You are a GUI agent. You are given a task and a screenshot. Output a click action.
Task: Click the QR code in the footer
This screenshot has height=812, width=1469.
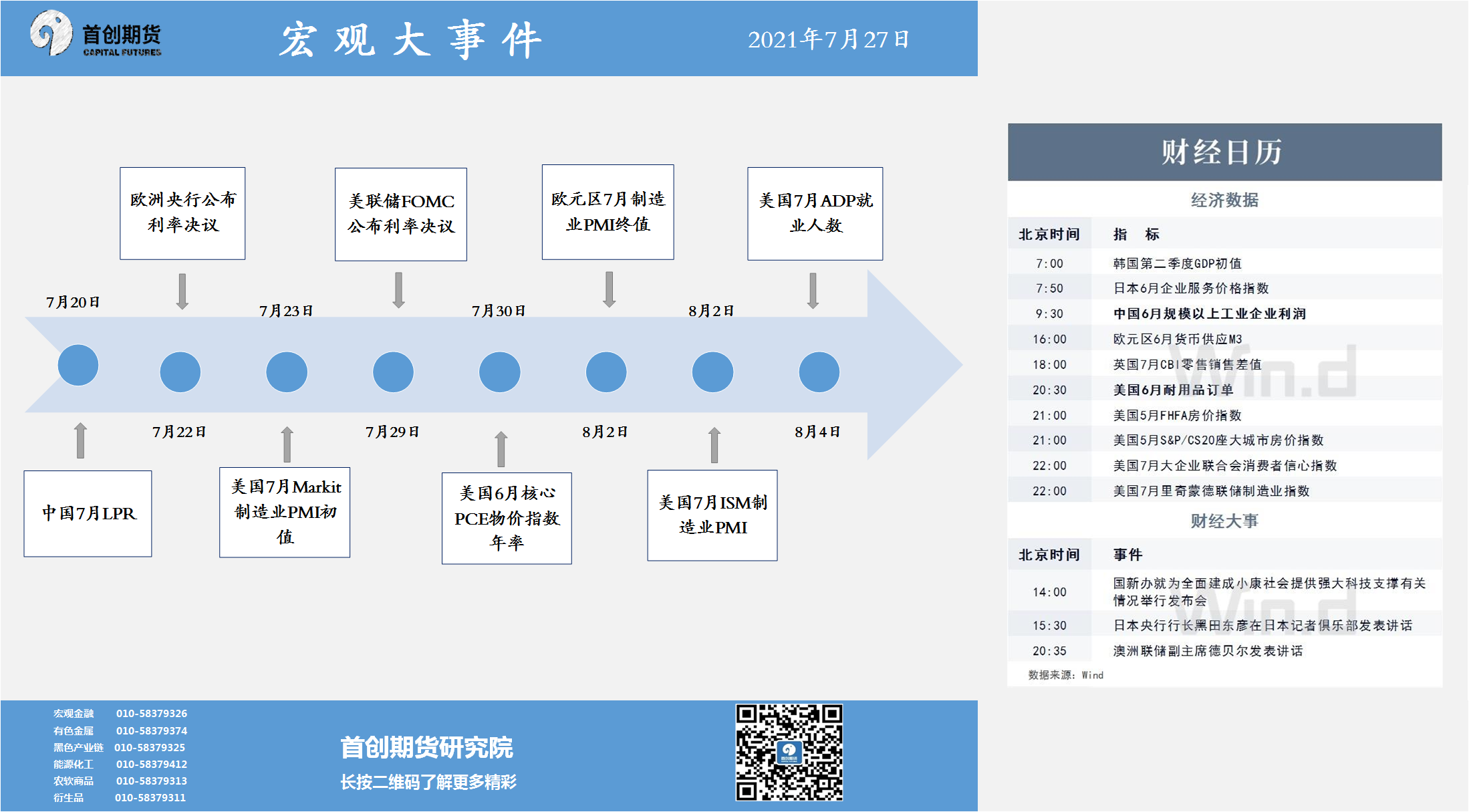[x=789, y=752]
